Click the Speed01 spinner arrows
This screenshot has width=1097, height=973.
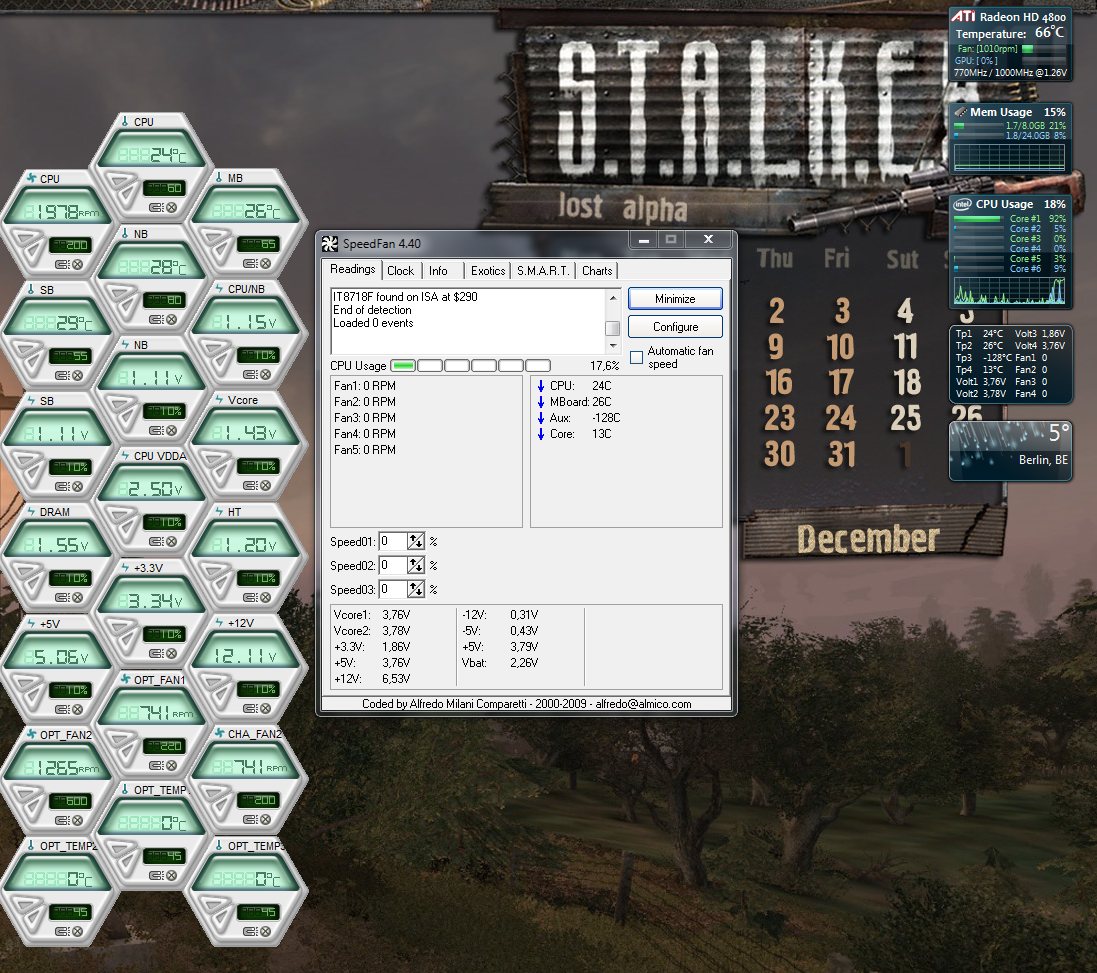click(x=416, y=541)
